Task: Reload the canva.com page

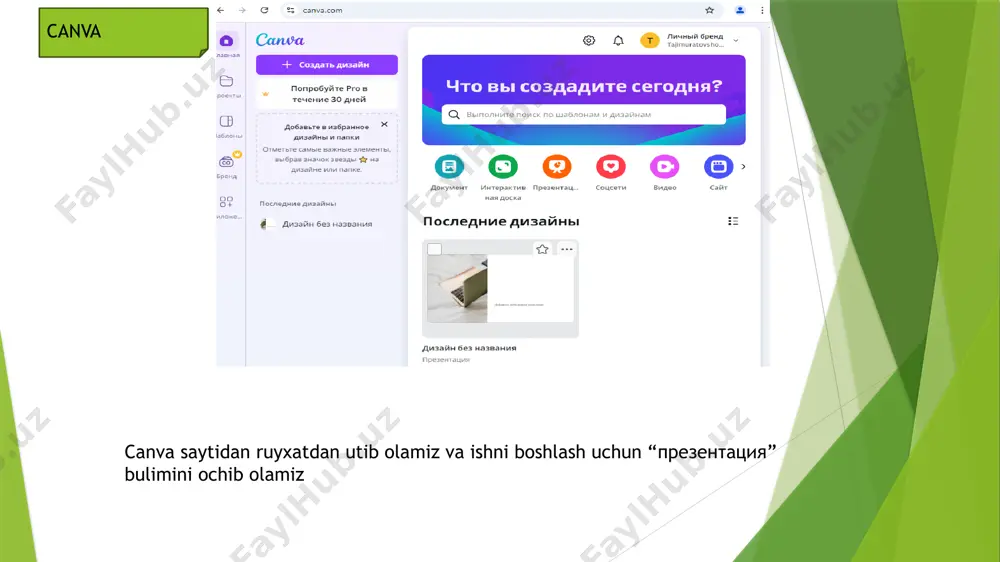Action: 264,10
